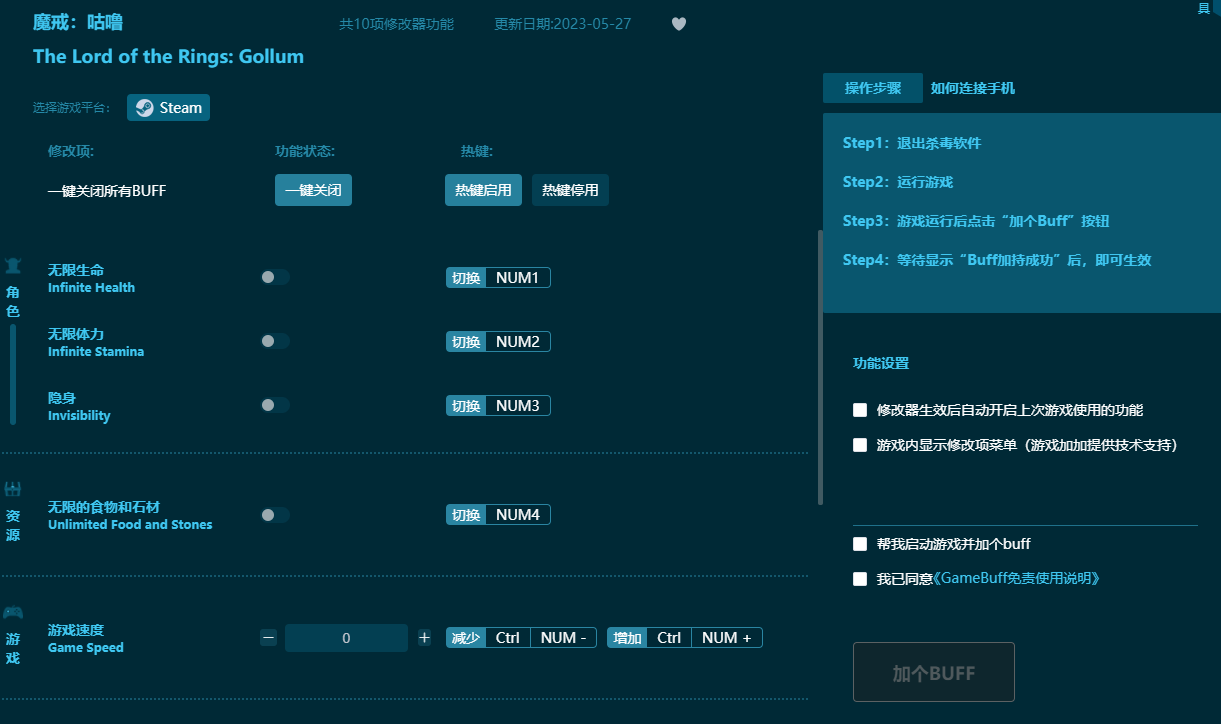Click NUM4 hotkey for Unlimited Food
Screen dimensions: 1221x724
(518, 514)
